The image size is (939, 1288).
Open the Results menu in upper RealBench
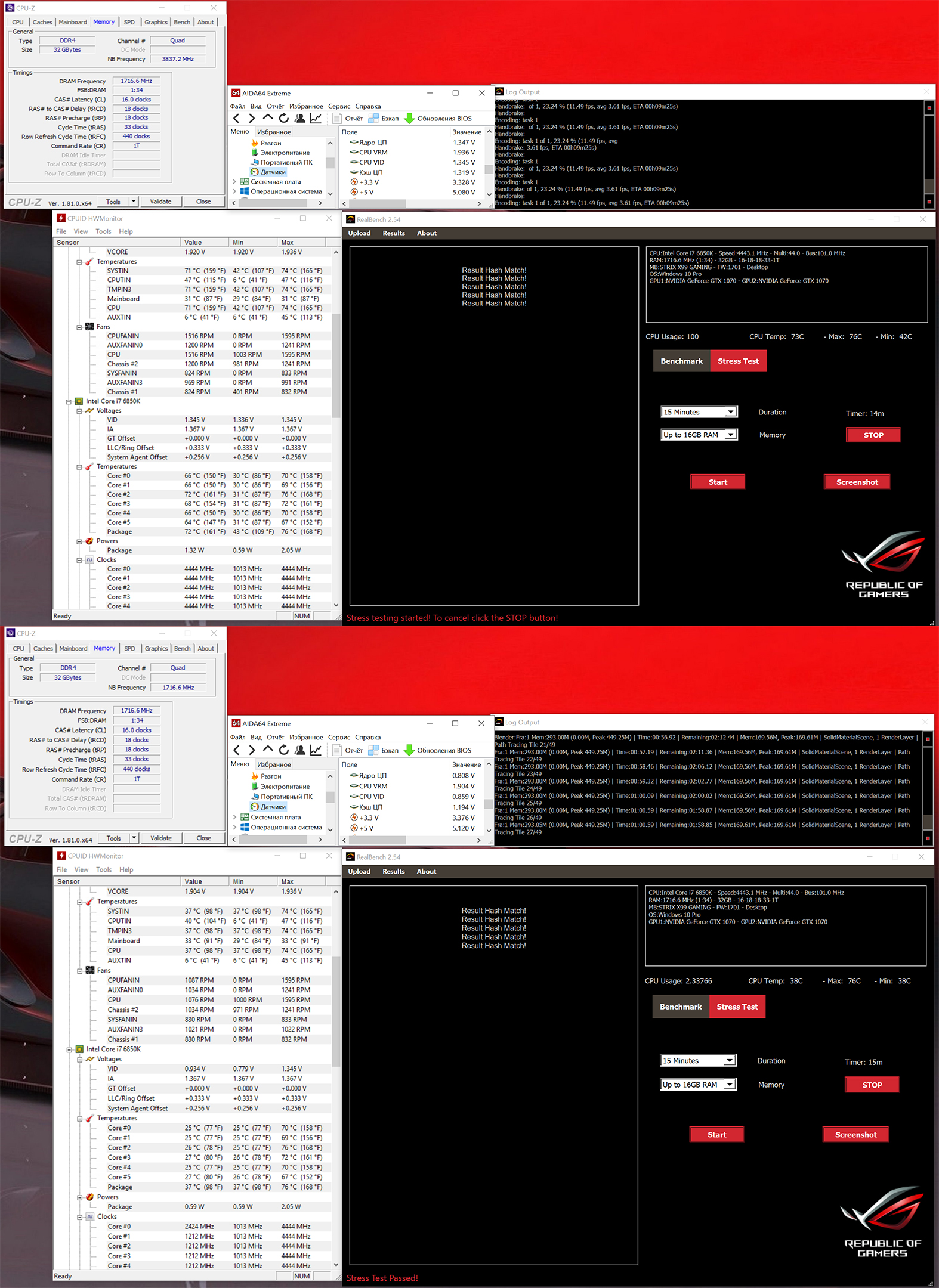tap(394, 233)
